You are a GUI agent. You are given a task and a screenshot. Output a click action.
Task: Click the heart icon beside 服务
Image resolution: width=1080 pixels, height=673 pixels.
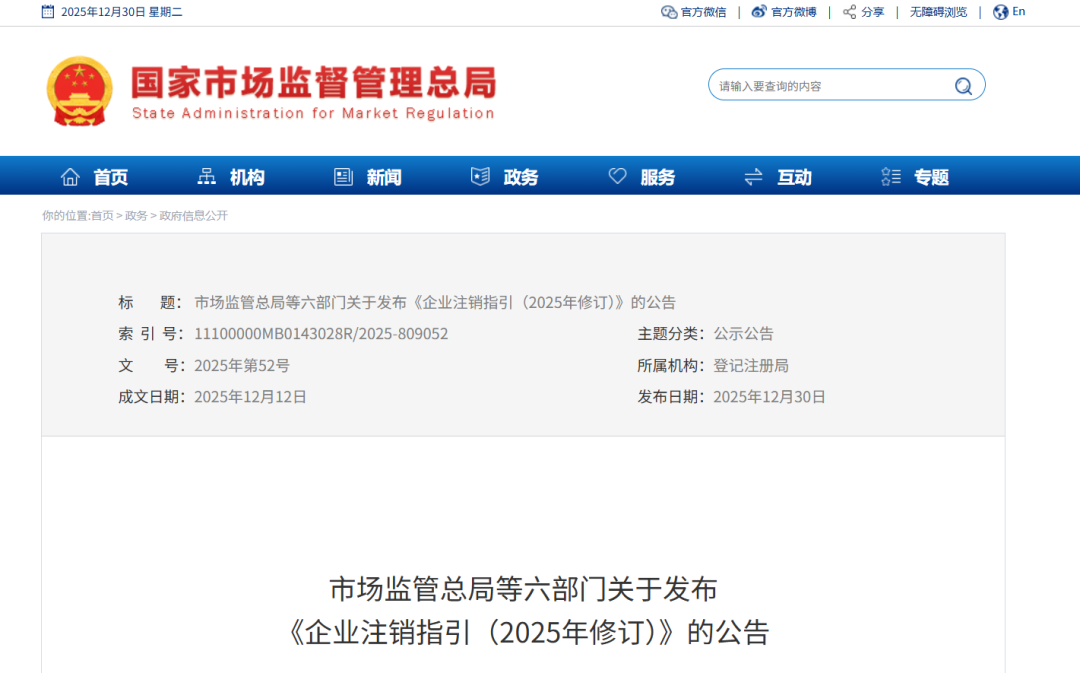[617, 176]
